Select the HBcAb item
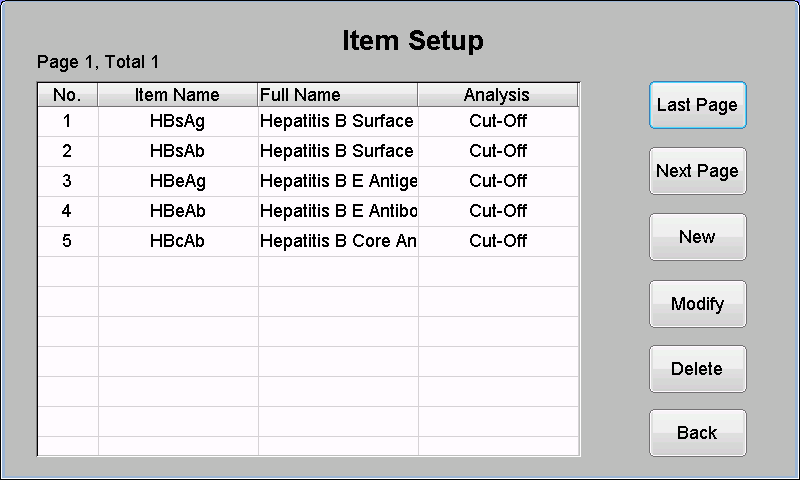 coord(177,242)
